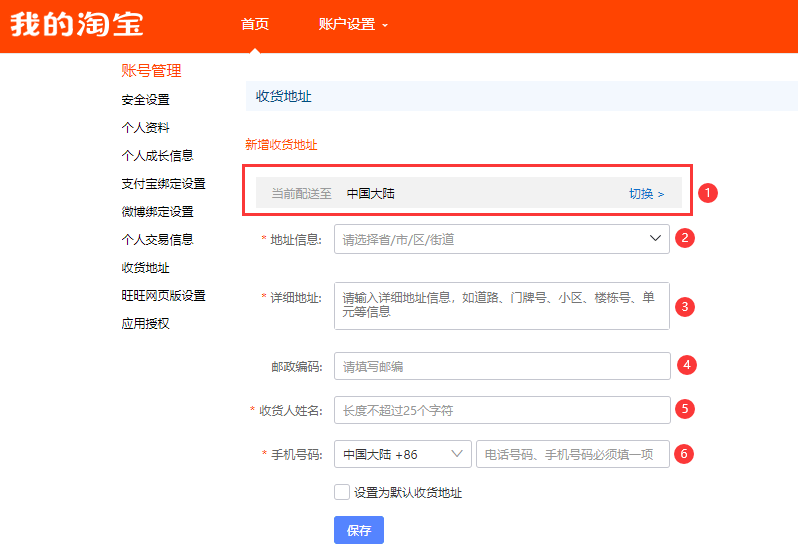
Task: Open the 地址信息 province/city dropdown
Action: point(502,239)
